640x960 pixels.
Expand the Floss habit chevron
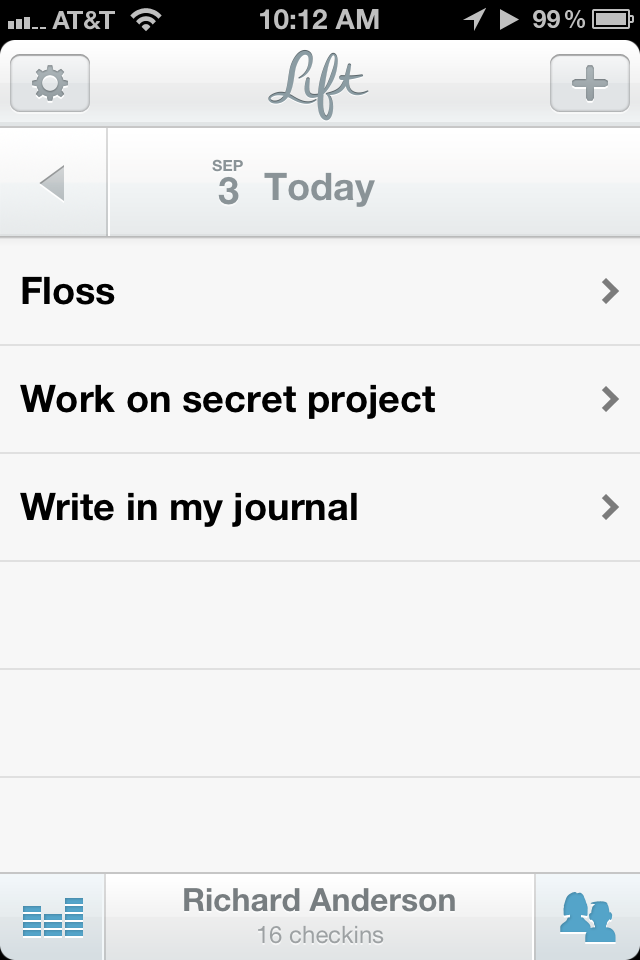(610, 291)
